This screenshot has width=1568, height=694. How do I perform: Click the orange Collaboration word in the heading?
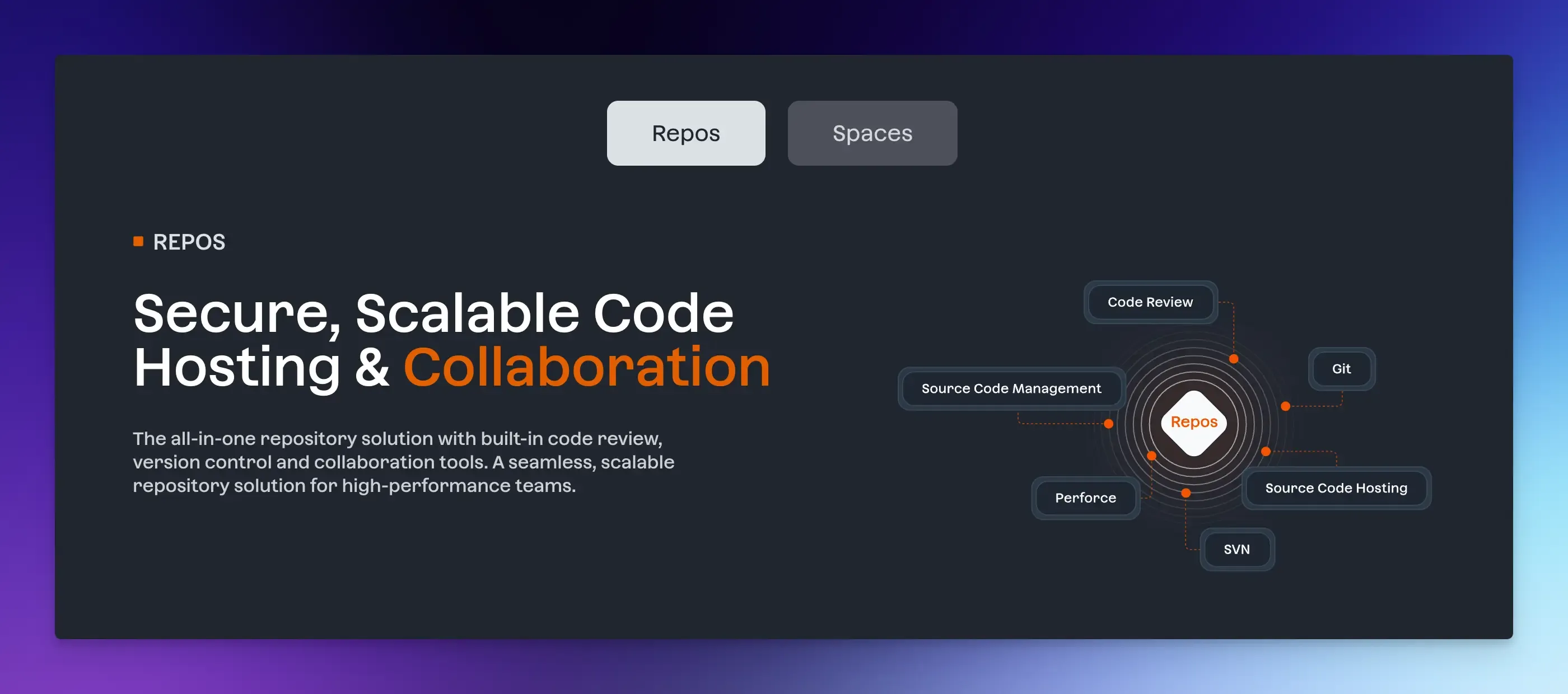(586, 367)
